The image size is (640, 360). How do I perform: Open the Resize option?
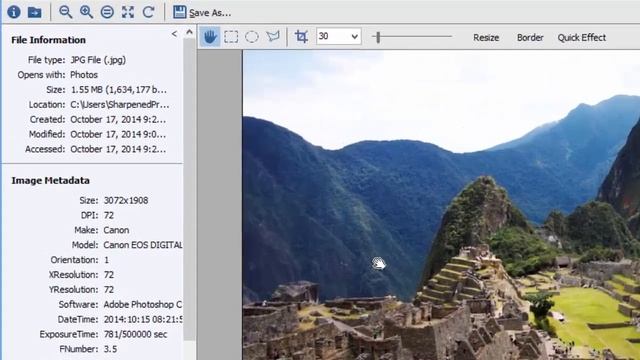(486, 38)
